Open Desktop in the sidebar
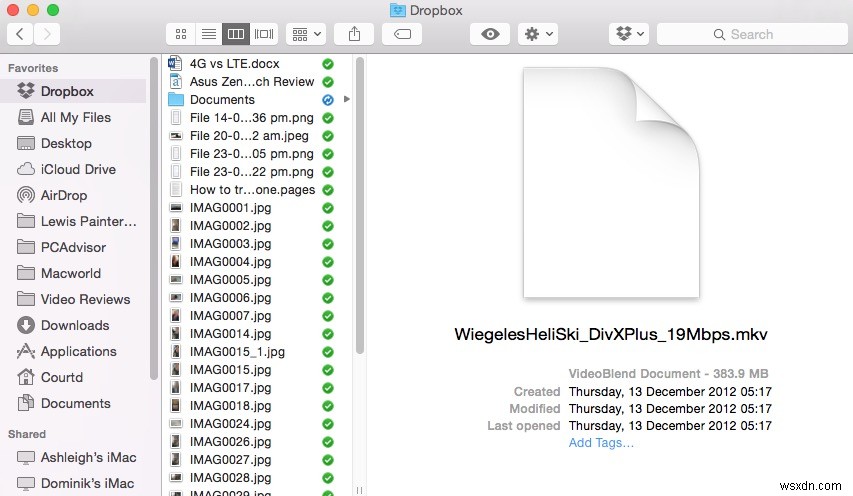853x496 pixels. pyautogui.click(x=73, y=143)
